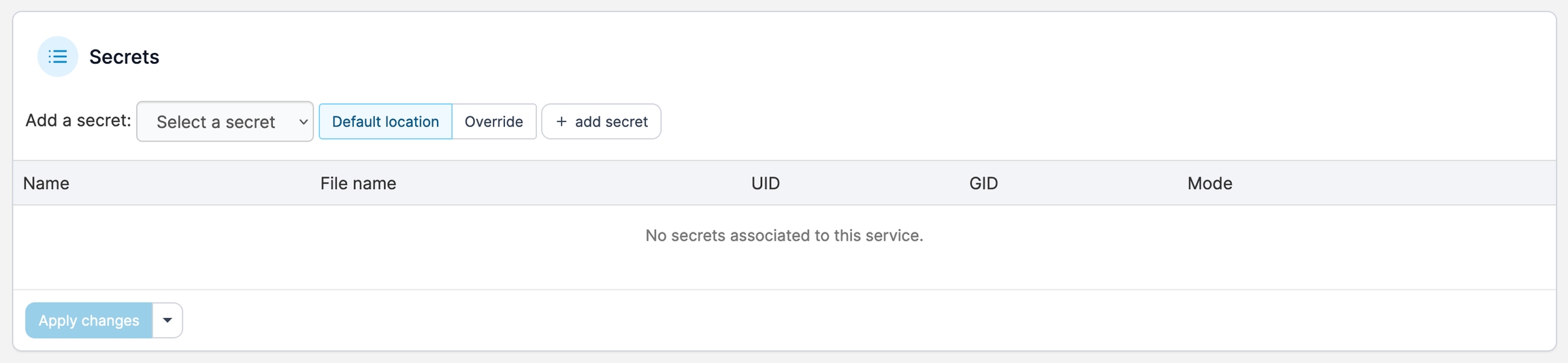Choose the Default location option
The width and height of the screenshot is (1568, 363).
(x=385, y=122)
